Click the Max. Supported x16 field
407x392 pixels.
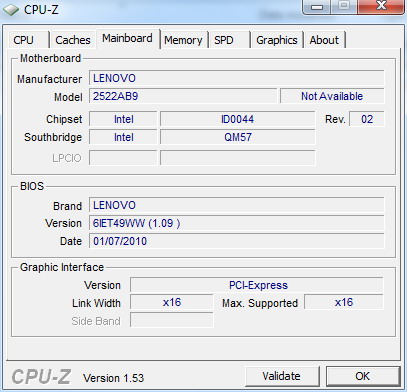[x=344, y=302]
